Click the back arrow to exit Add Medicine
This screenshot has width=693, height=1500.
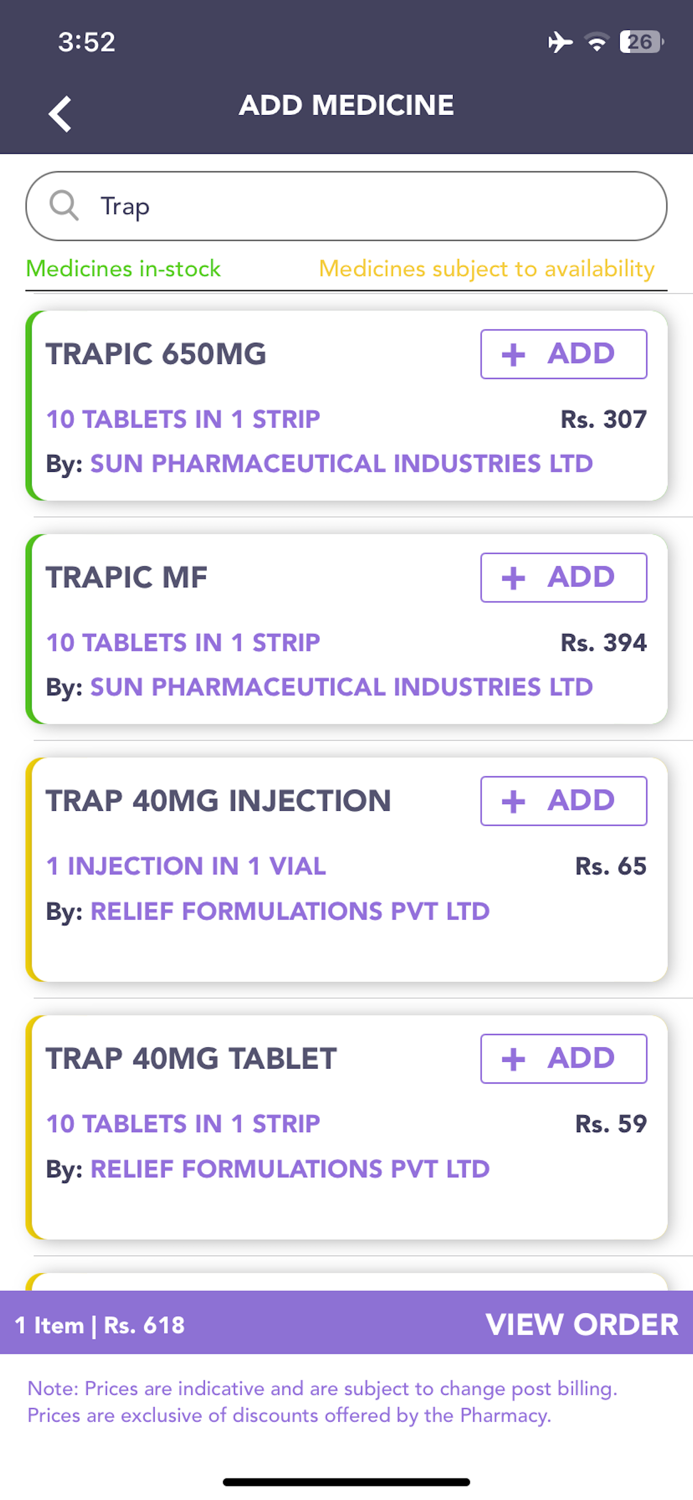59,113
